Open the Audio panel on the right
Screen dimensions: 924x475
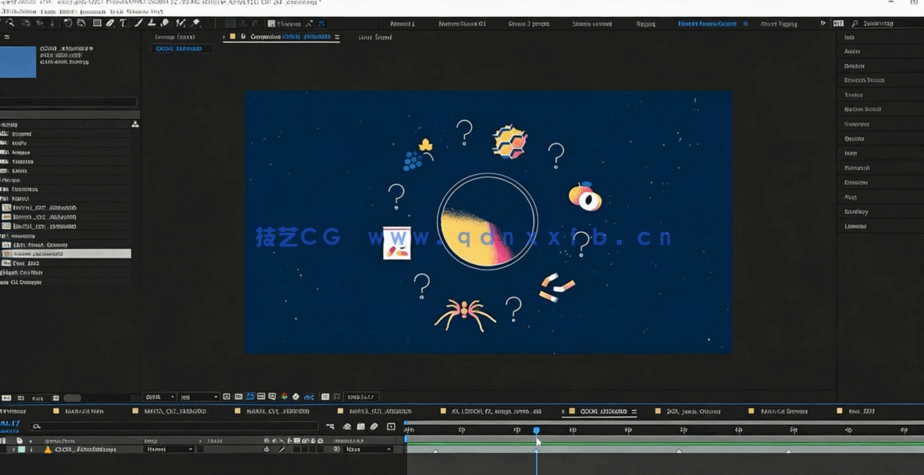pyautogui.click(x=852, y=51)
